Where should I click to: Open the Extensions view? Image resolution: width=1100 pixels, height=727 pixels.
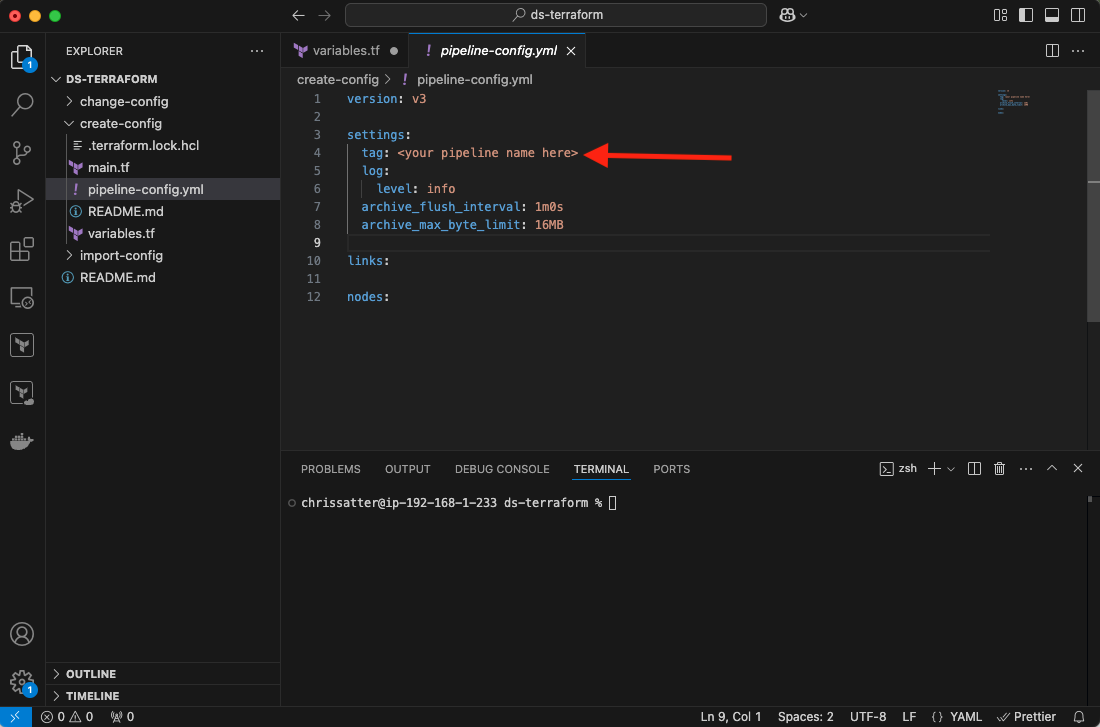[22, 250]
